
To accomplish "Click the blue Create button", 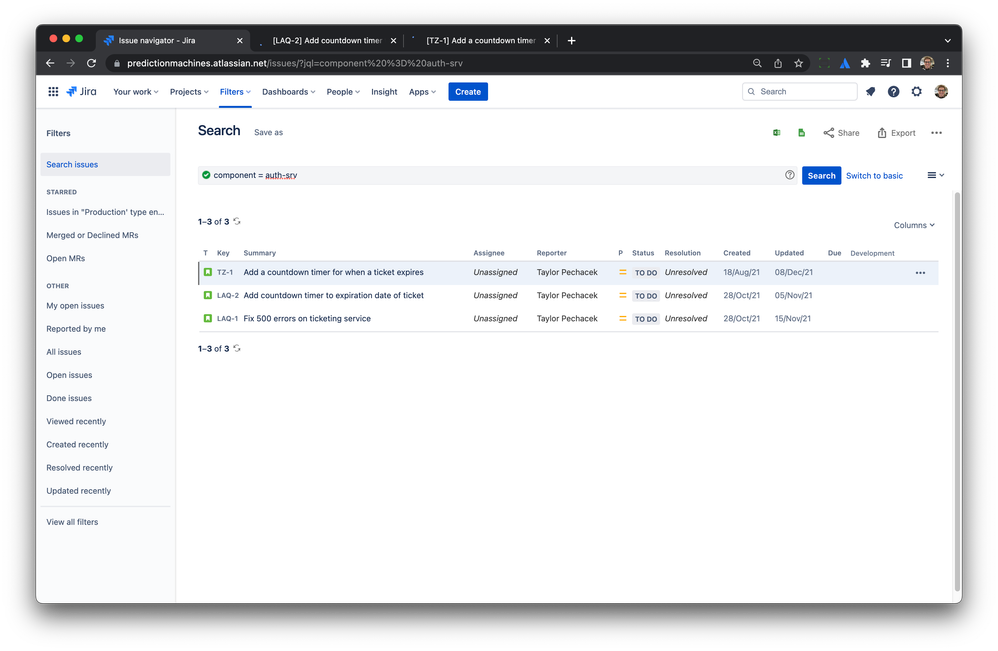I will 468,92.
